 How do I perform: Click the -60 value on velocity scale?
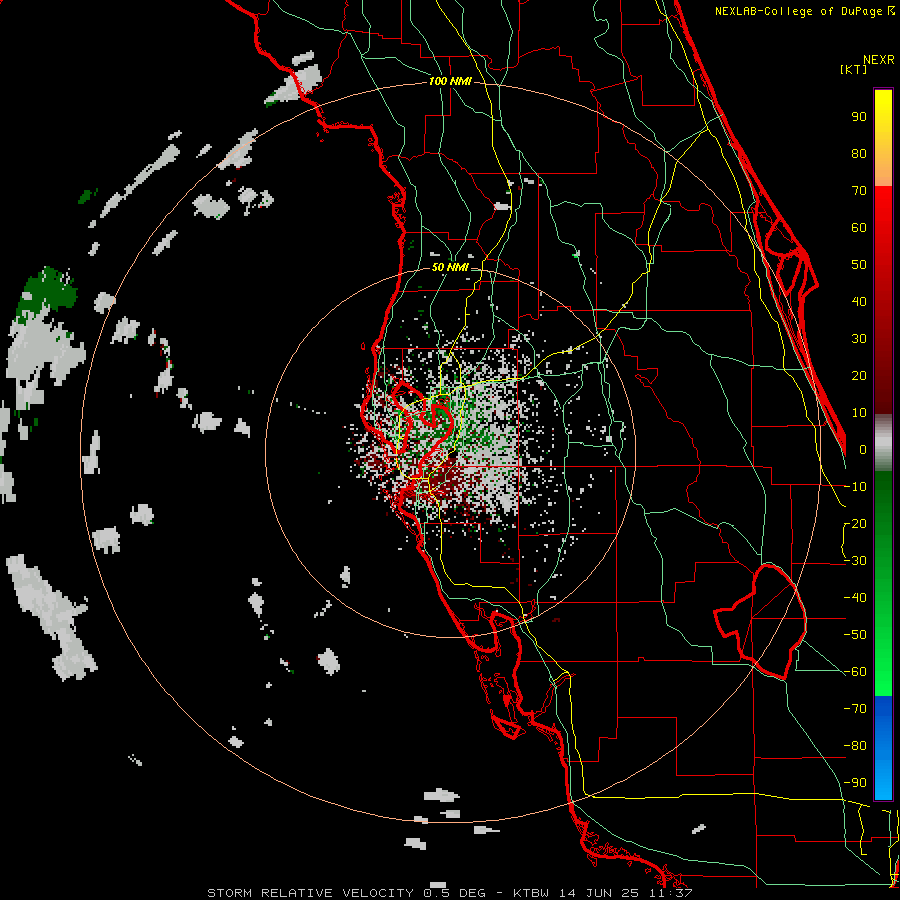point(855,672)
